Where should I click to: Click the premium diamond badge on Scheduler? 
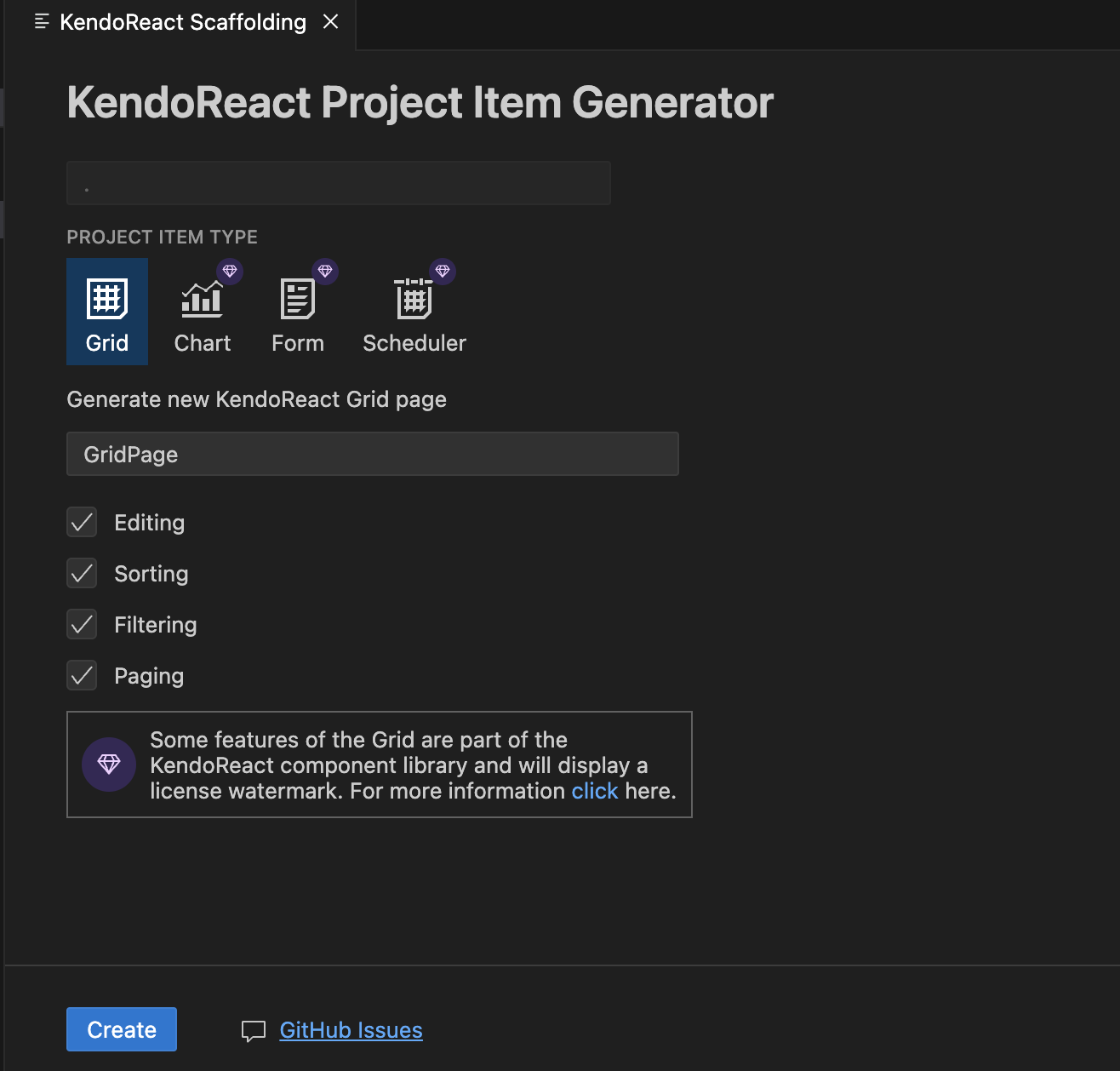(442, 271)
